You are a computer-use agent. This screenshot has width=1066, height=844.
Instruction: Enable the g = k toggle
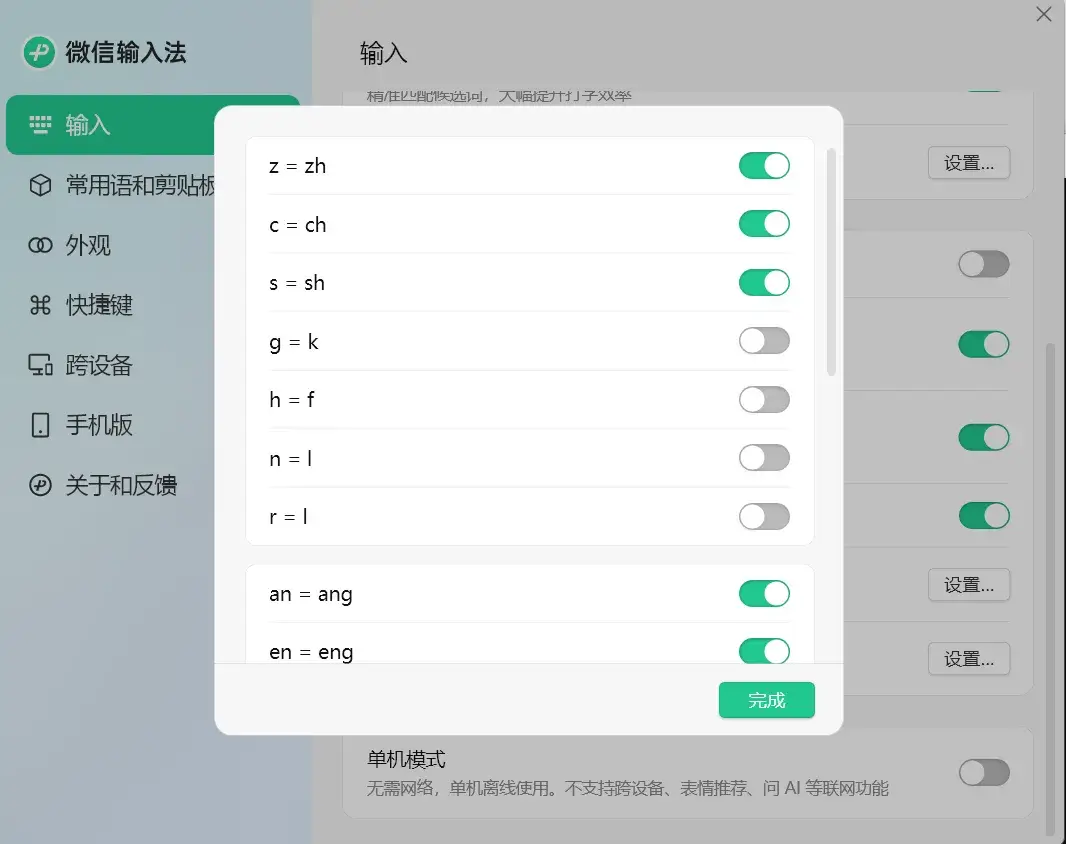[764, 341]
